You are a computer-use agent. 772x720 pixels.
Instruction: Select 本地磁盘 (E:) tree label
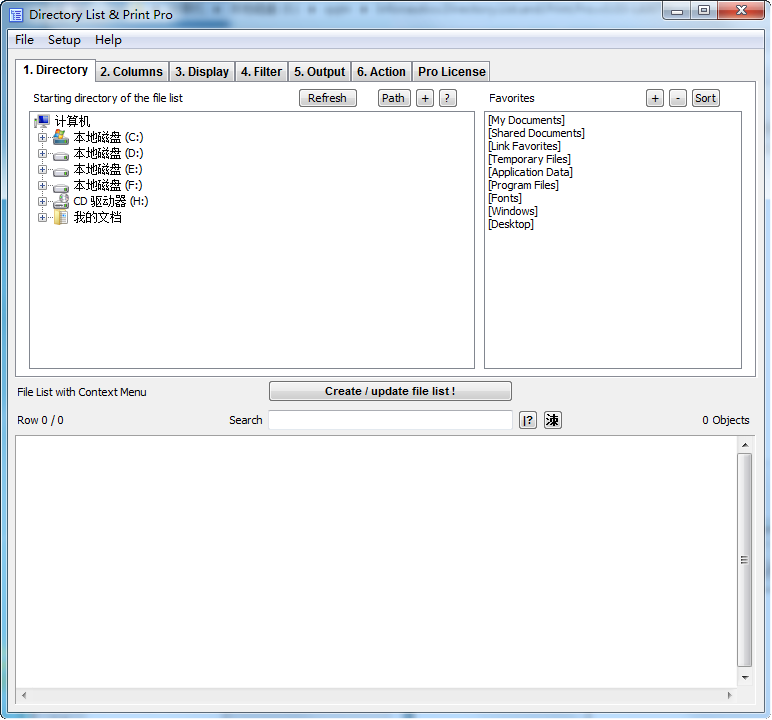(108, 169)
